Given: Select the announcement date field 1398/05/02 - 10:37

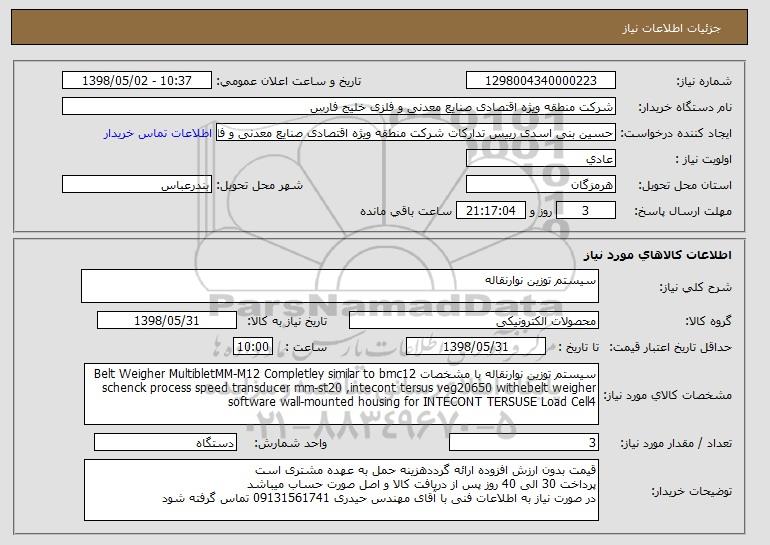Looking at the screenshot, I should (x=137, y=81).
